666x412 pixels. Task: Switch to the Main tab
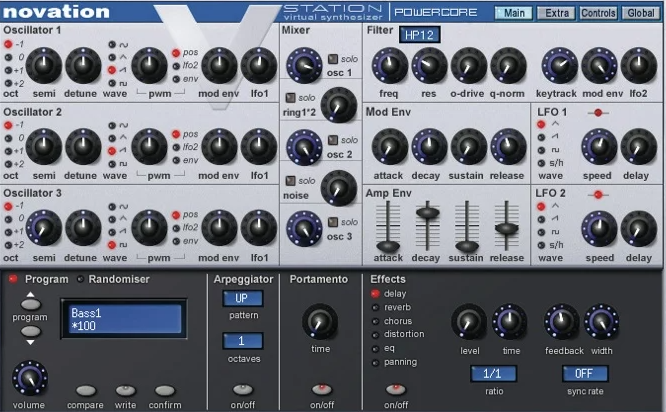click(514, 13)
